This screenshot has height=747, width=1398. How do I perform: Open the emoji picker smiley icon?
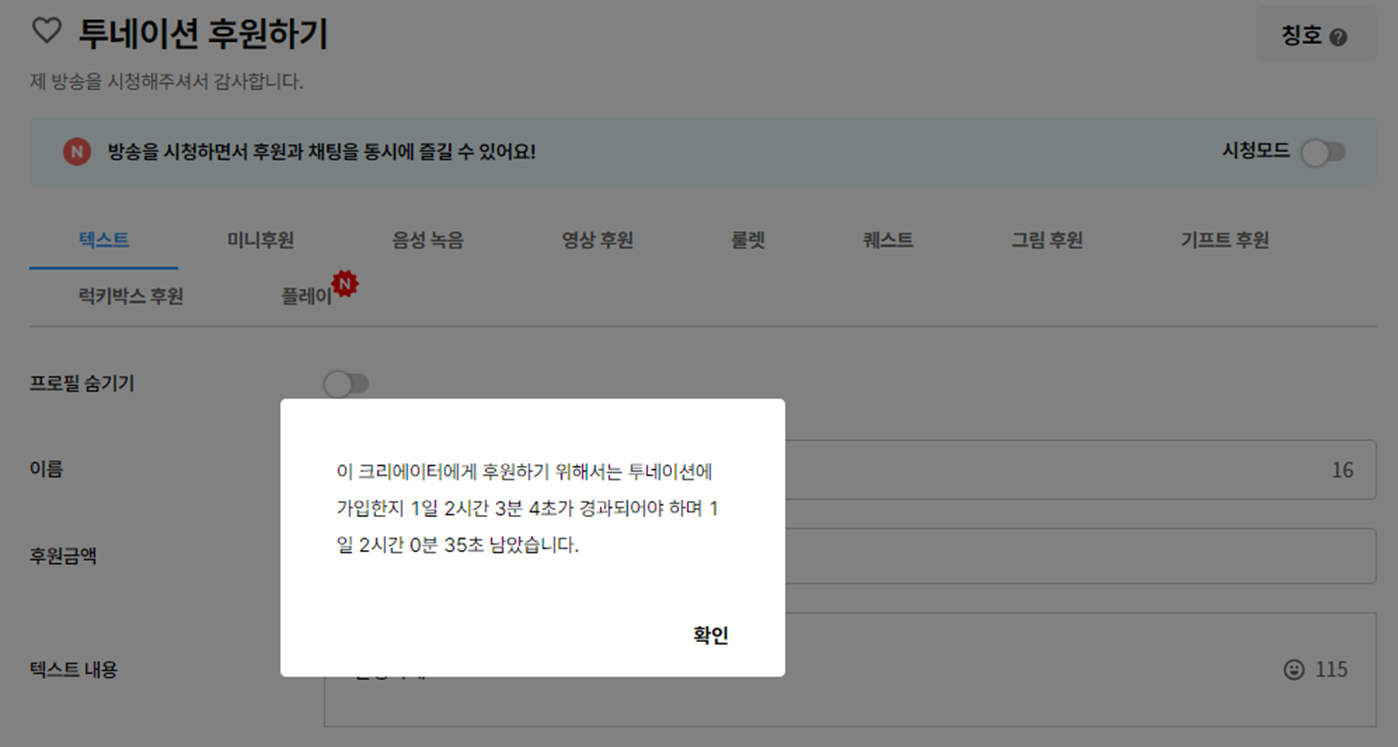[1294, 669]
